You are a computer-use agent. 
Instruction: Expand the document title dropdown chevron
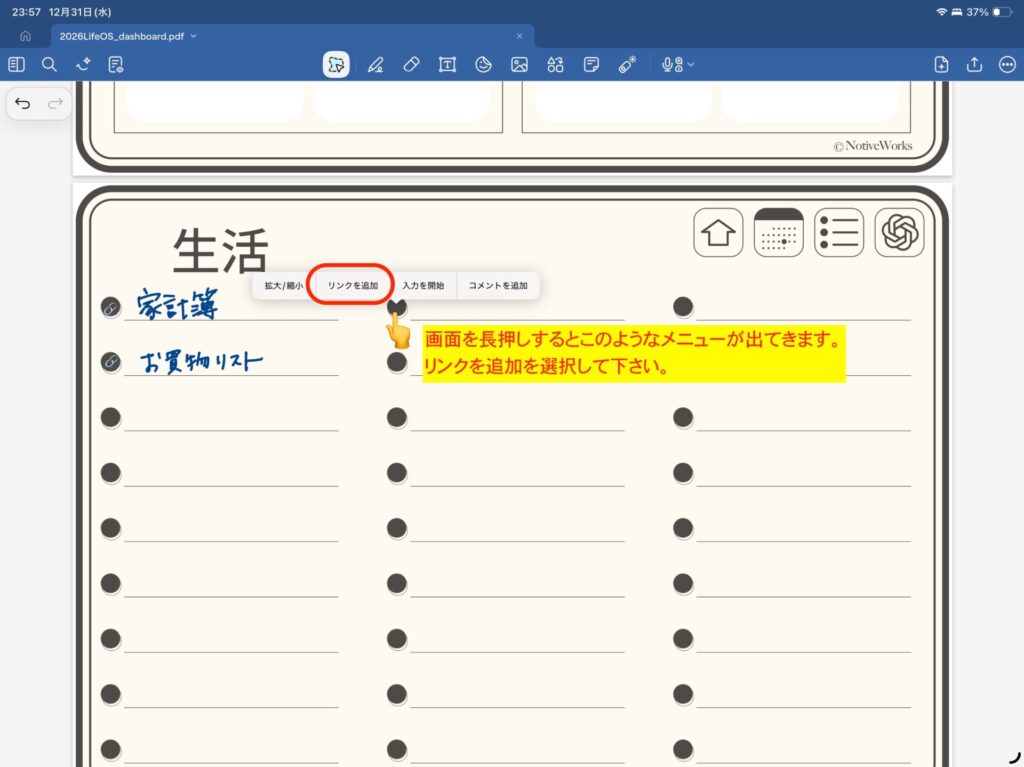click(193, 36)
